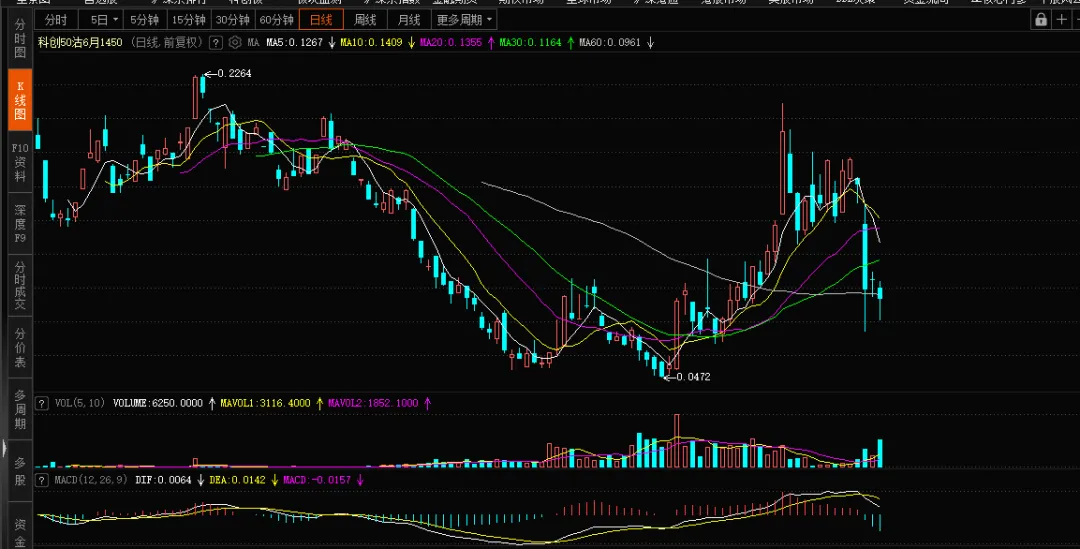
Task: Click the latest cyan candlestick on chart
Action: [880, 294]
